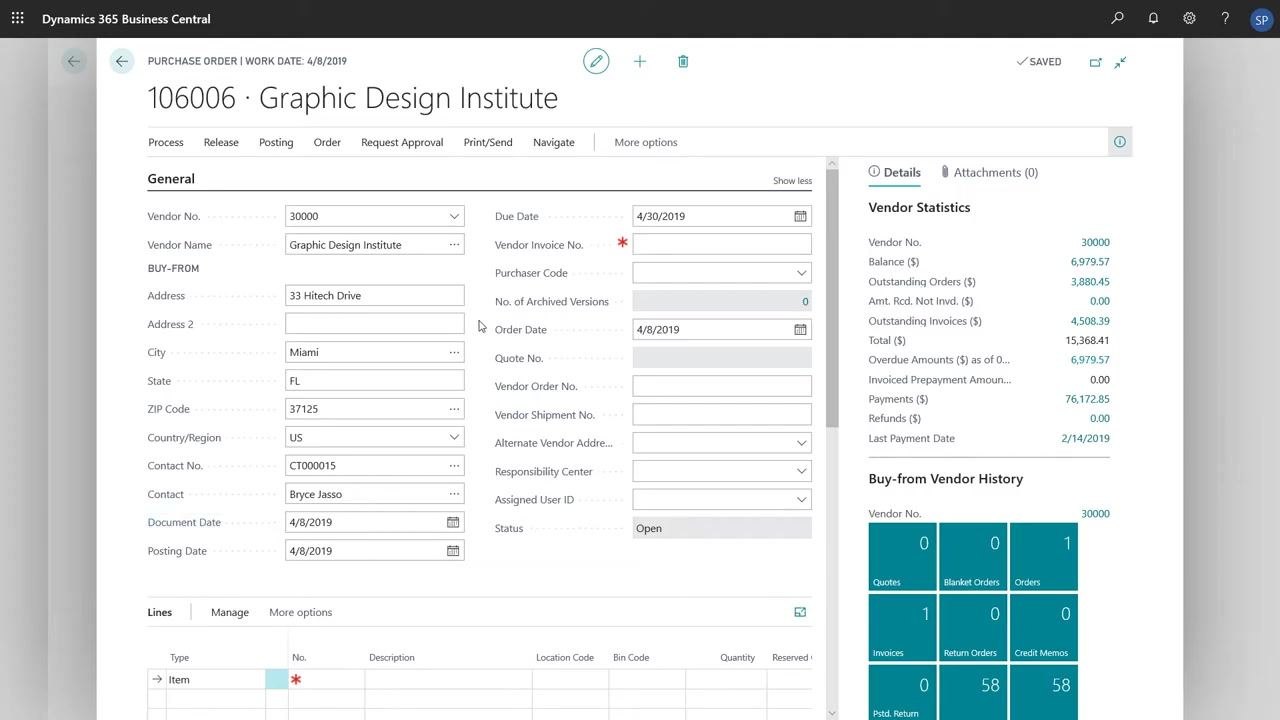Expand the Assigned User ID dropdown
The width and height of the screenshot is (1280, 720).
(801, 500)
